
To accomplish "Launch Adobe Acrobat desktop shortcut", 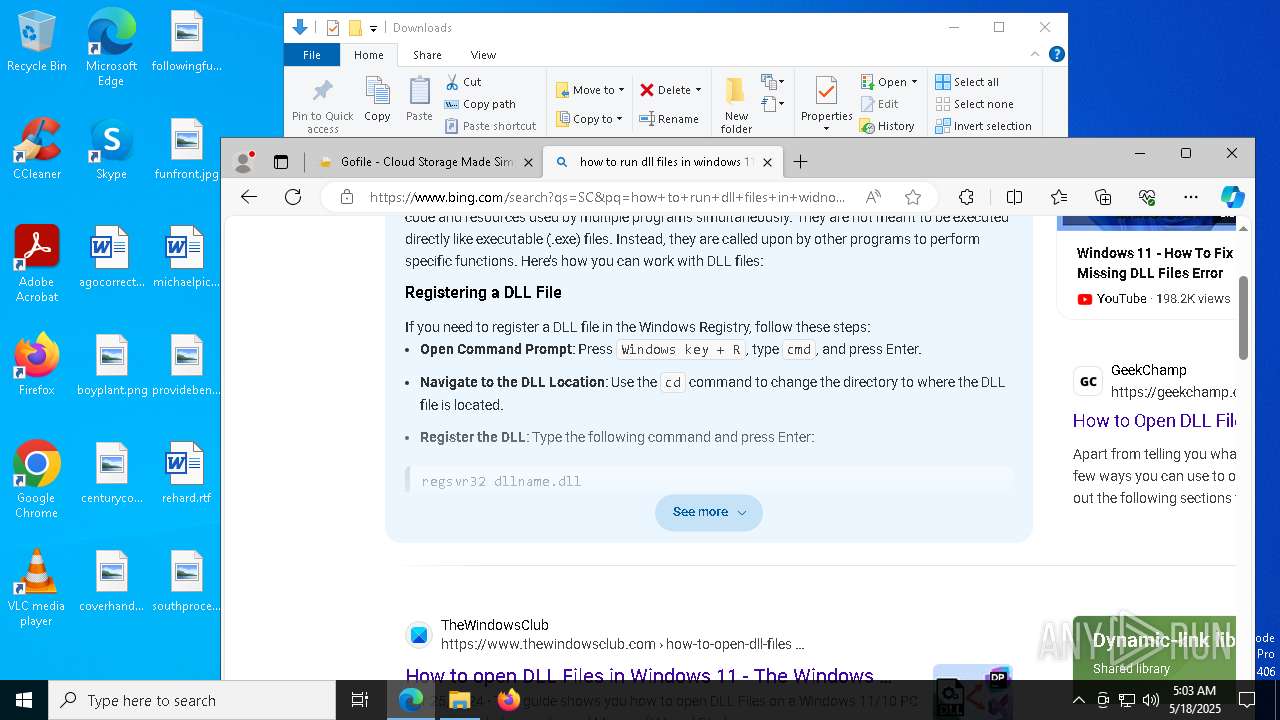I will coord(36,264).
